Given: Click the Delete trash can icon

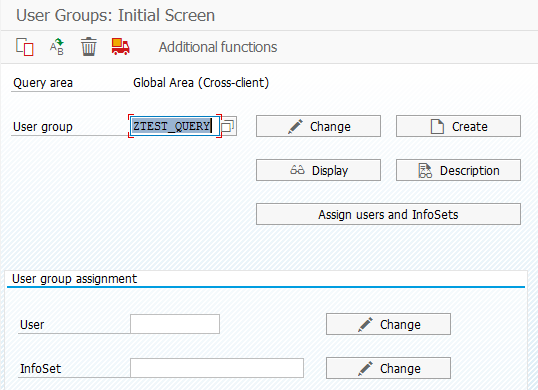Looking at the screenshot, I should coord(89,47).
